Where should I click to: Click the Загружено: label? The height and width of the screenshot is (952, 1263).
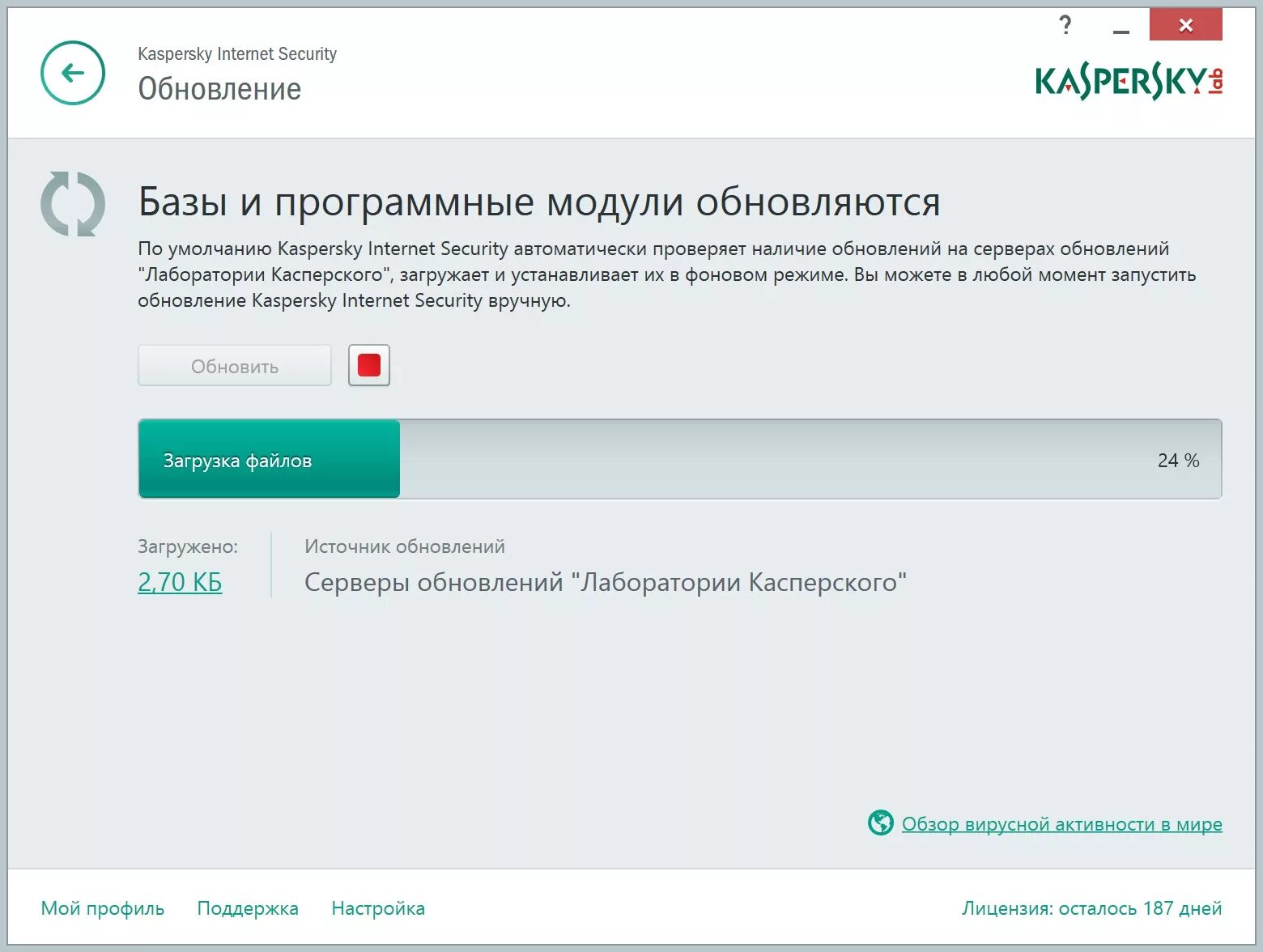click(188, 547)
